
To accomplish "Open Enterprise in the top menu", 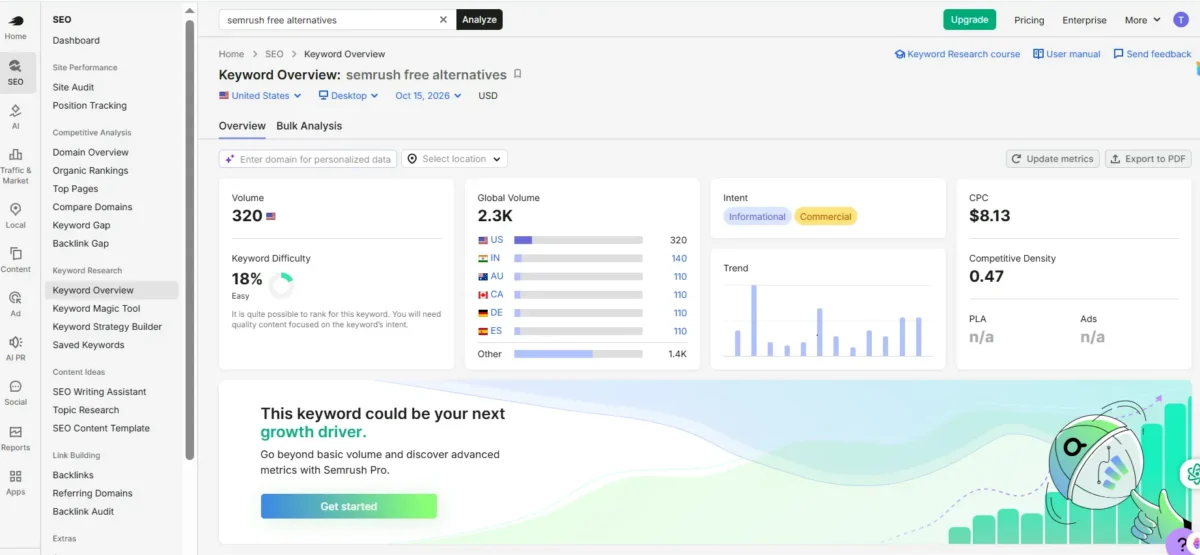I will pos(1084,20).
